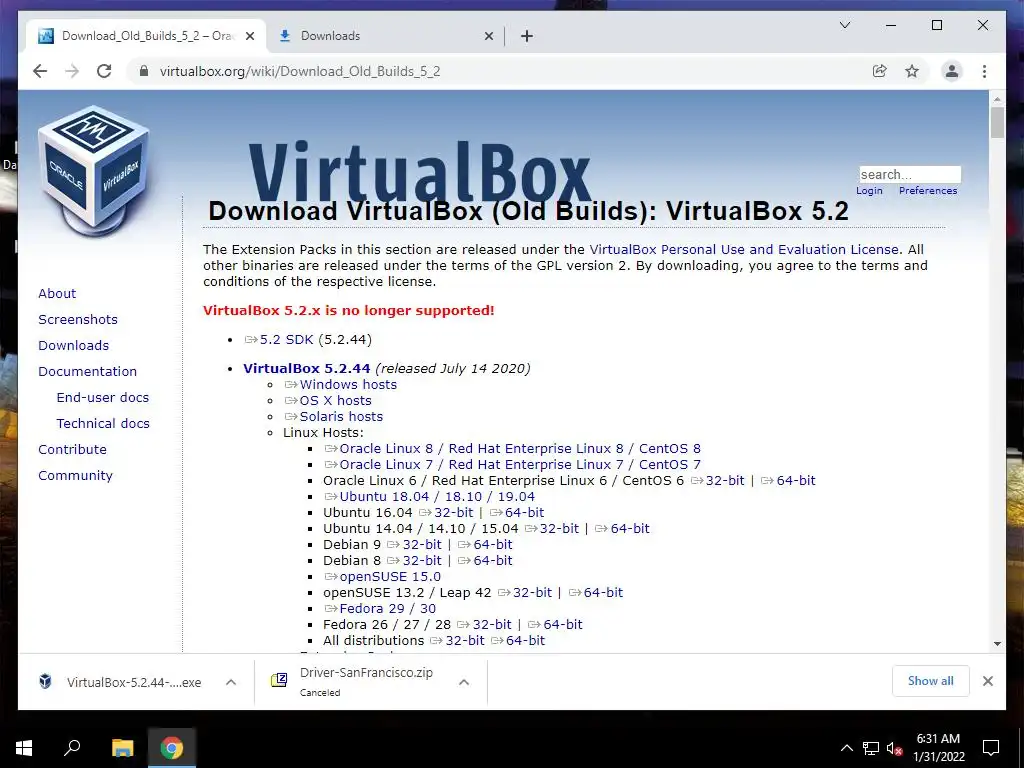
Task: Click the muted volume icon in tray
Action: [x=894, y=748]
